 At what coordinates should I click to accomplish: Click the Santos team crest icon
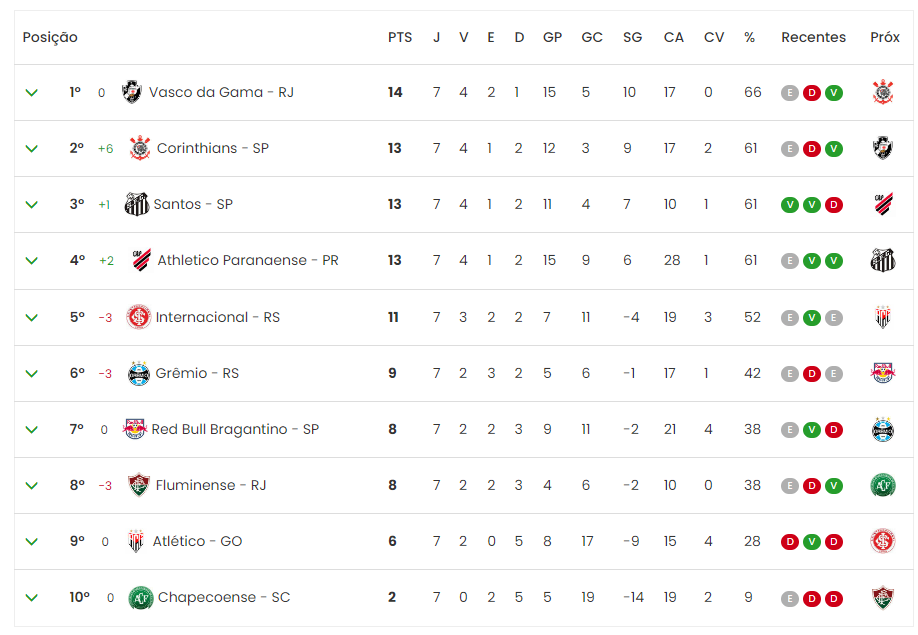point(137,204)
